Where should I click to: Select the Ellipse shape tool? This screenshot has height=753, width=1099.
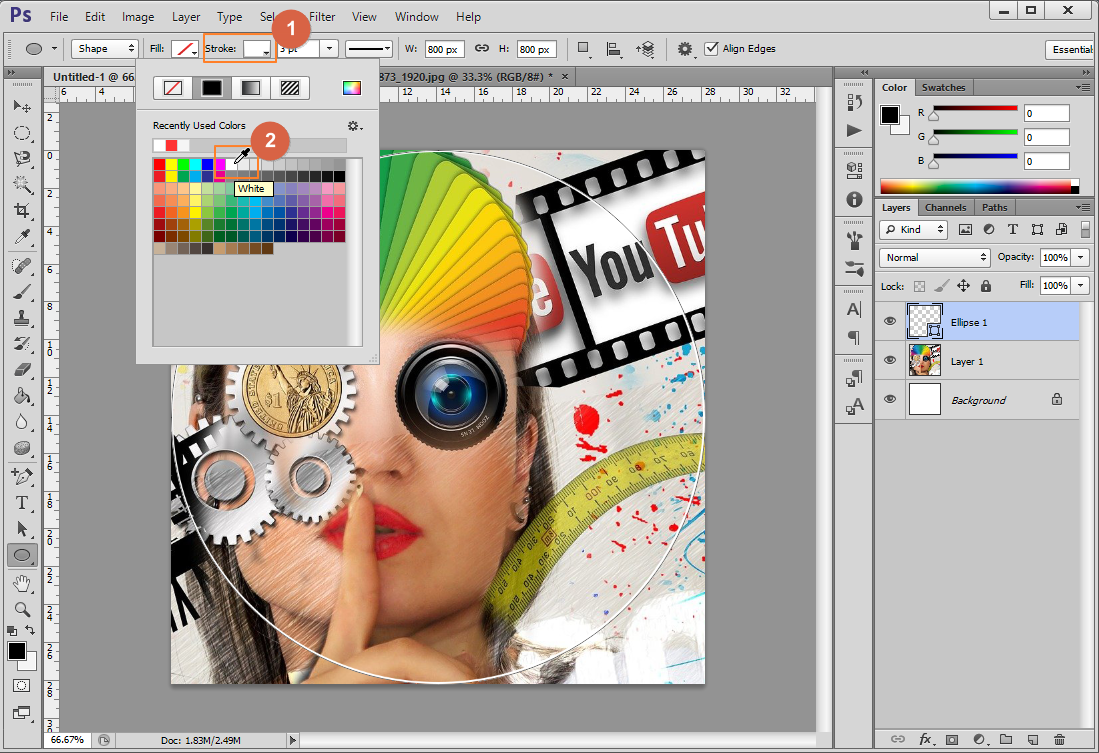(22, 555)
